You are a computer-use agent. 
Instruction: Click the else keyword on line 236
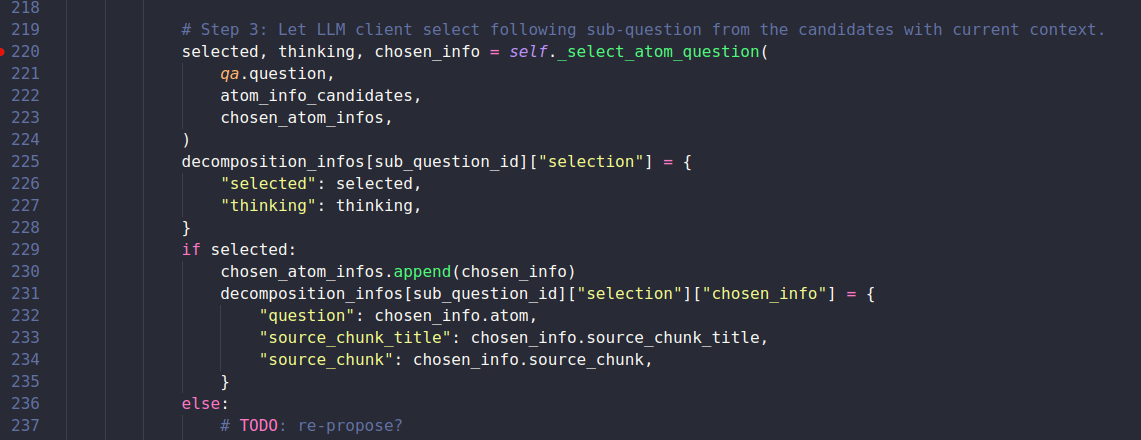click(201, 403)
